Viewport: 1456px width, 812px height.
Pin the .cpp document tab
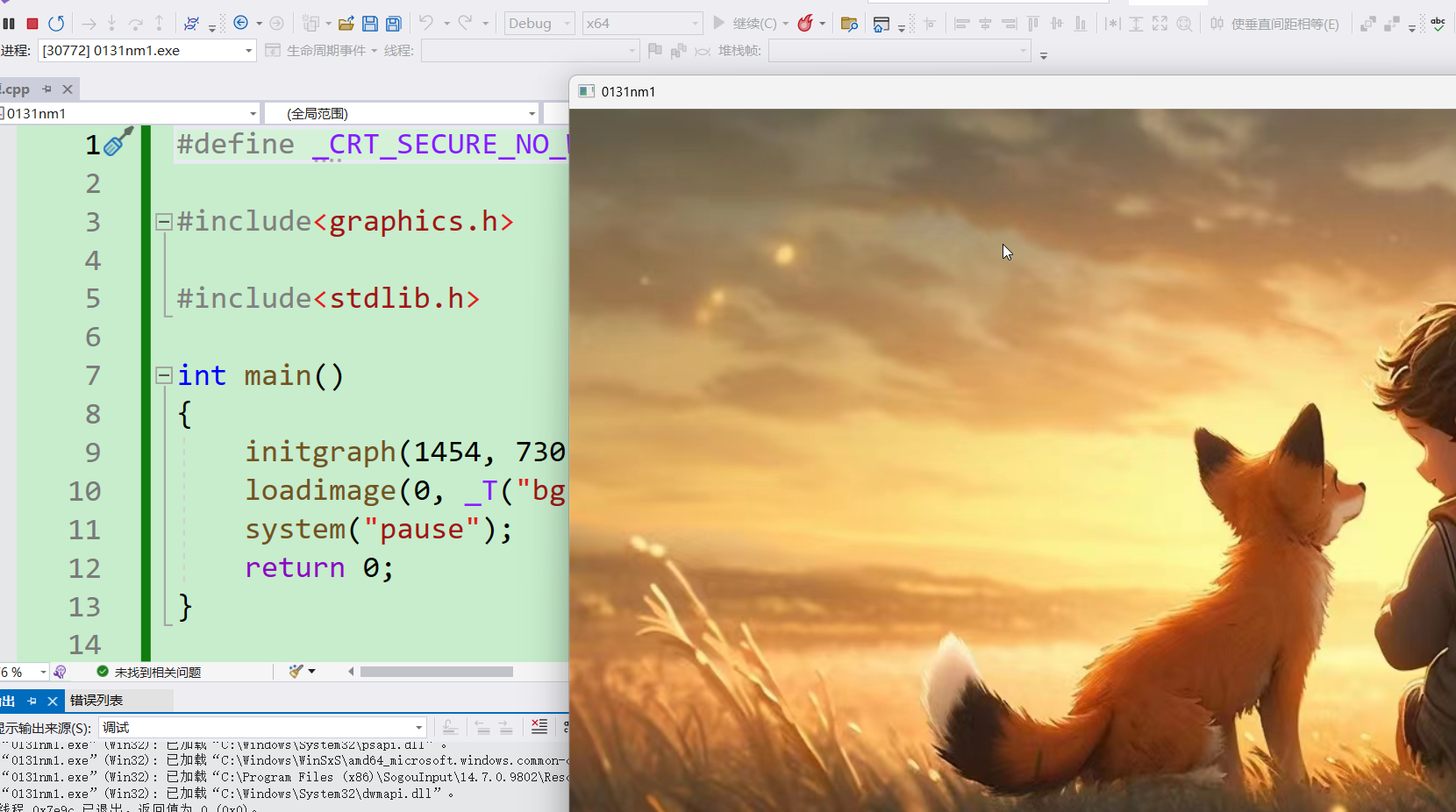tap(47, 89)
